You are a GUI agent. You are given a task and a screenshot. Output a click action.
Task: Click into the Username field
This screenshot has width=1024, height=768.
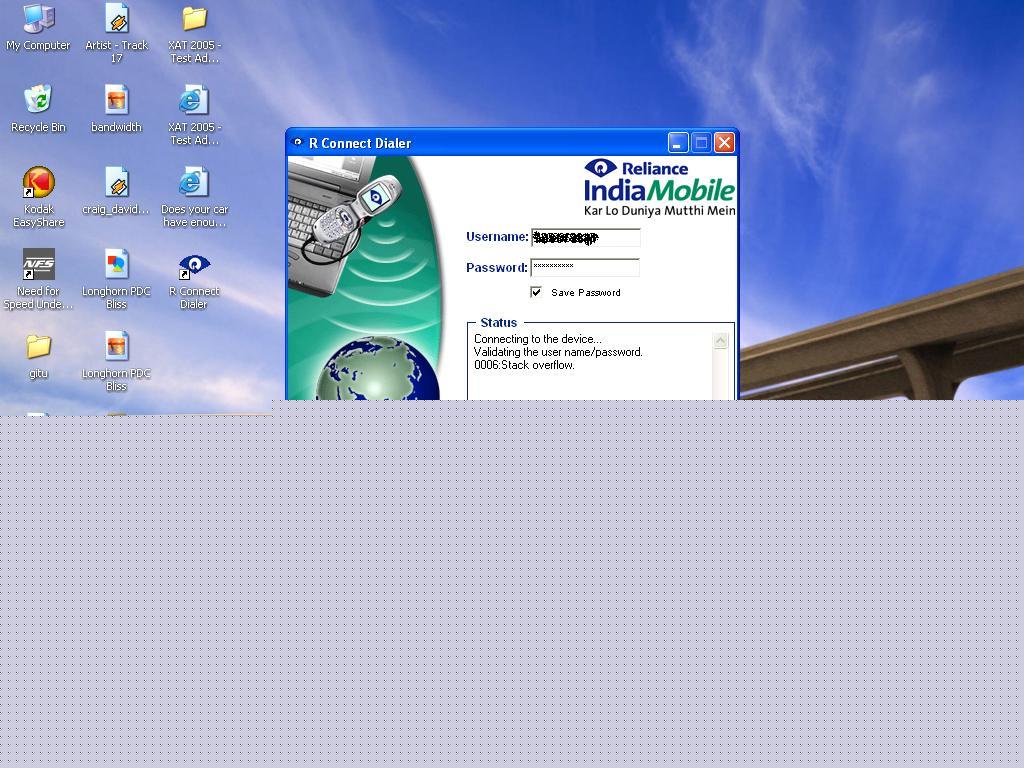click(585, 237)
